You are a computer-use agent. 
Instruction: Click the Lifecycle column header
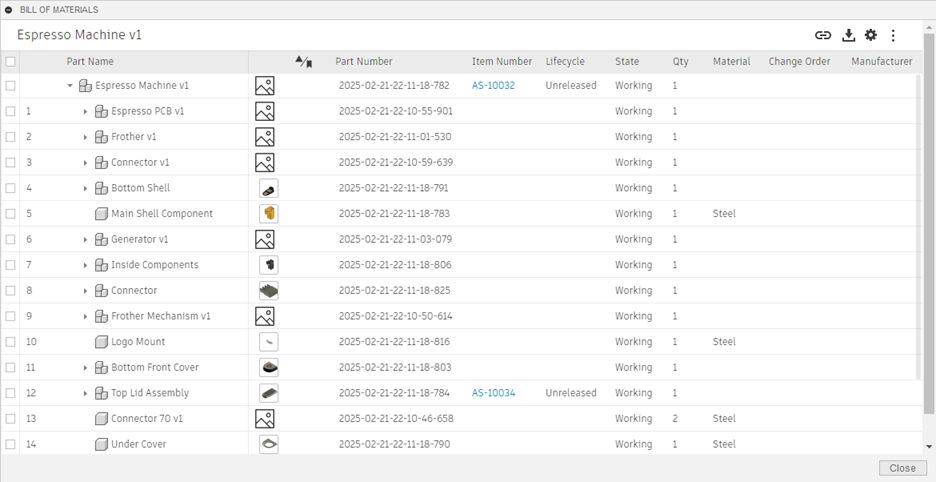click(565, 61)
